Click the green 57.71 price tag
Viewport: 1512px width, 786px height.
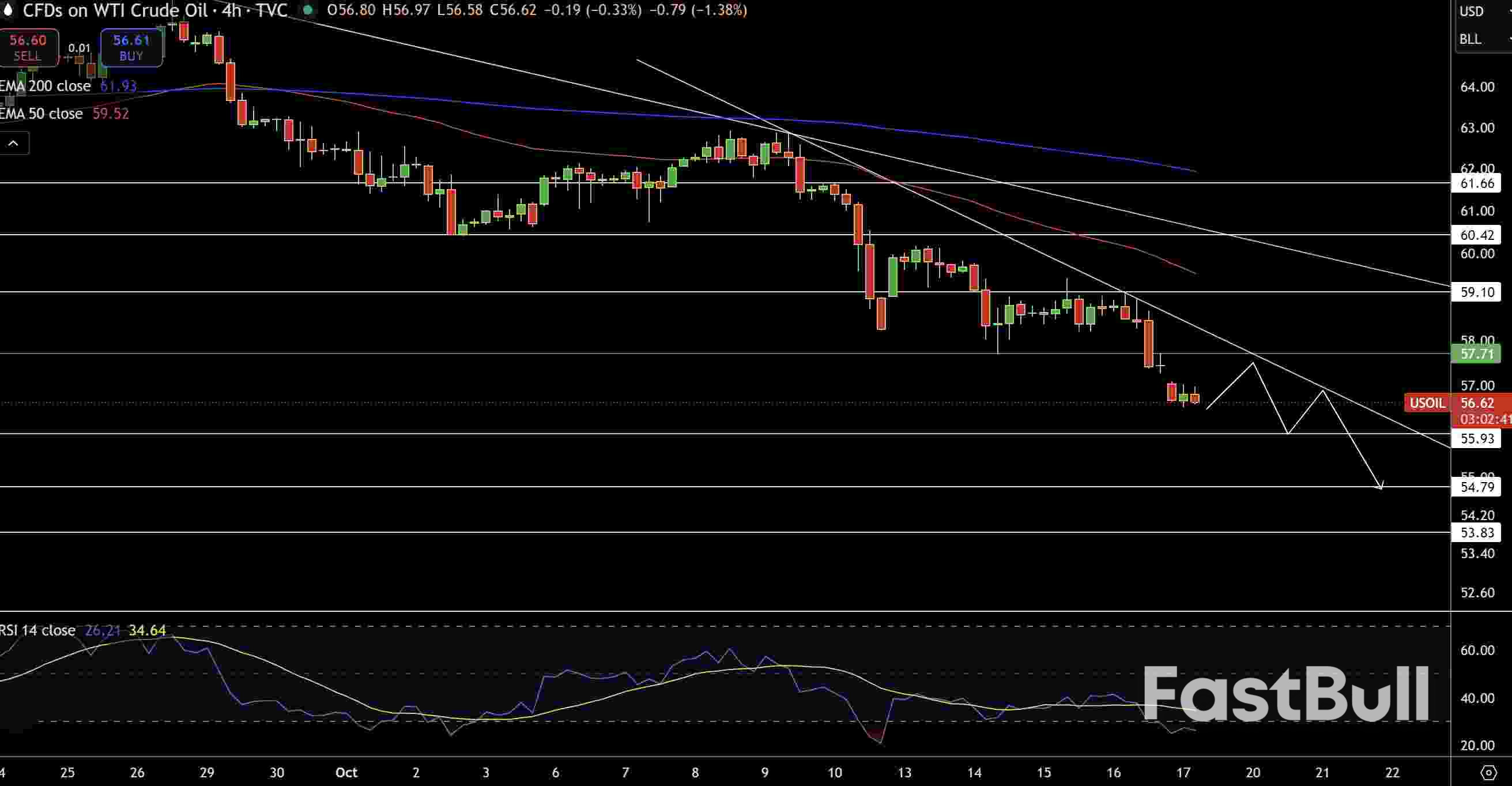(1476, 354)
